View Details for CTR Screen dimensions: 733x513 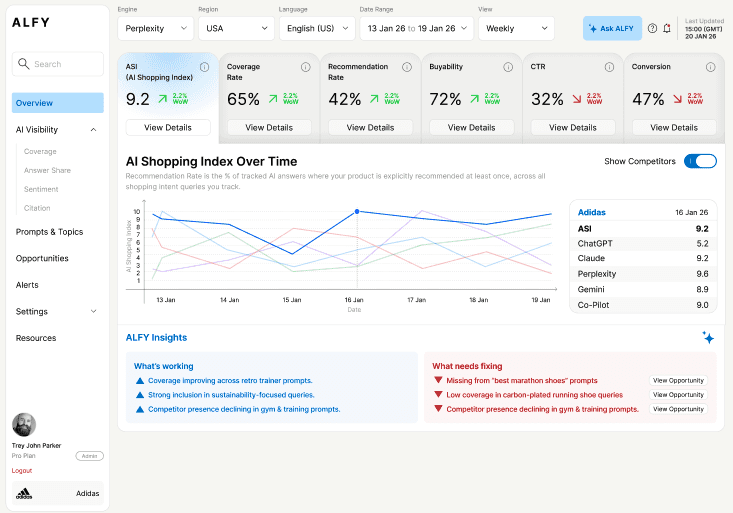[x=573, y=128]
